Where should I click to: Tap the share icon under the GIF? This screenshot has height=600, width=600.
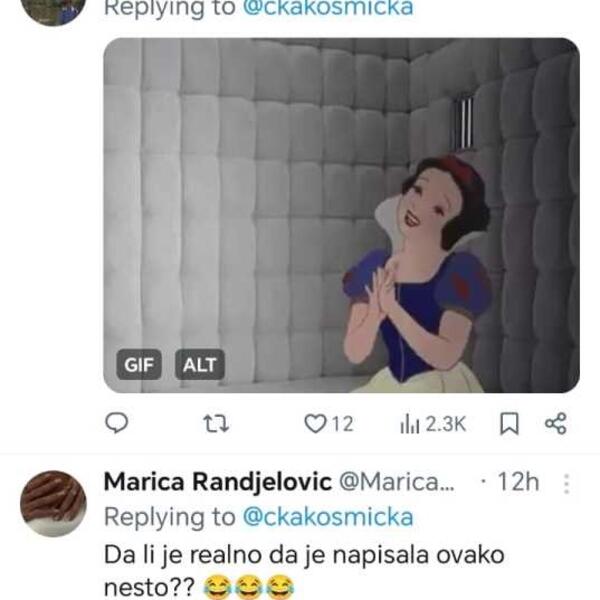(x=555, y=424)
